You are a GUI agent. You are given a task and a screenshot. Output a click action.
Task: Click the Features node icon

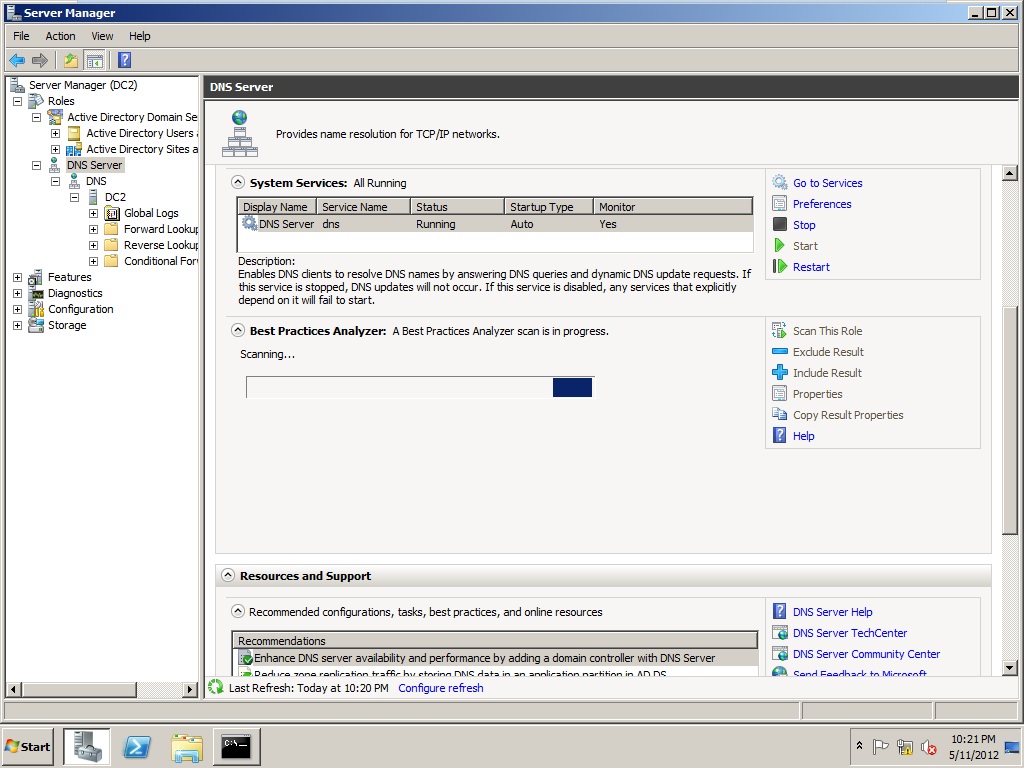coord(36,277)
